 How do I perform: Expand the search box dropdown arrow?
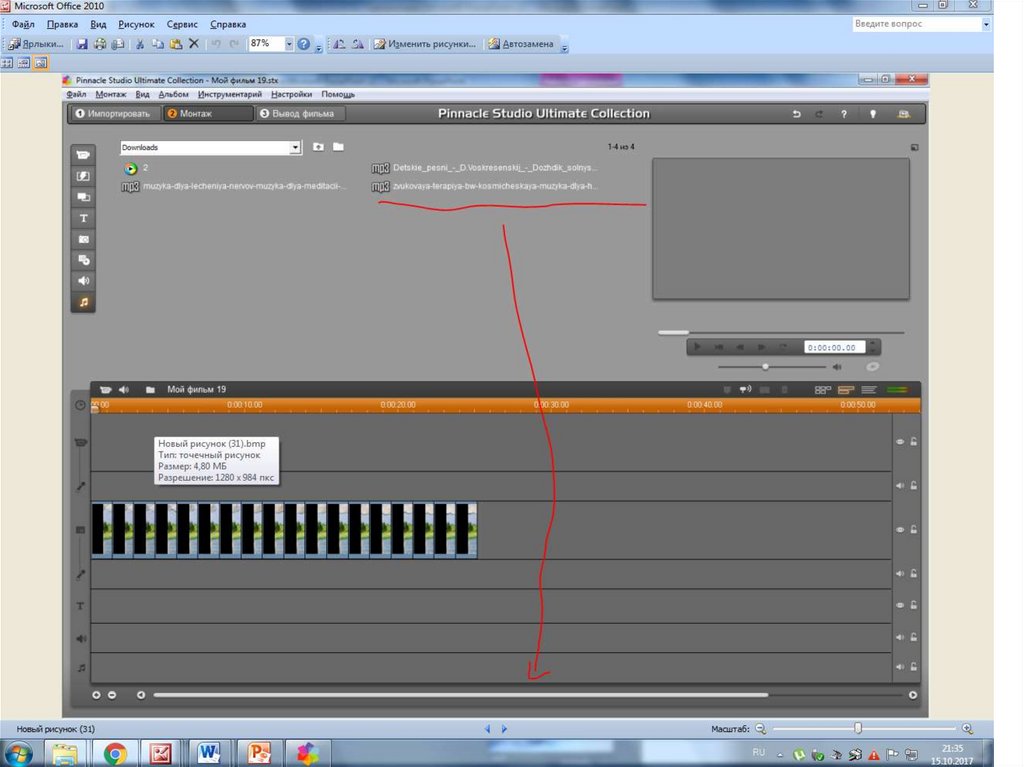click(986, 24)
